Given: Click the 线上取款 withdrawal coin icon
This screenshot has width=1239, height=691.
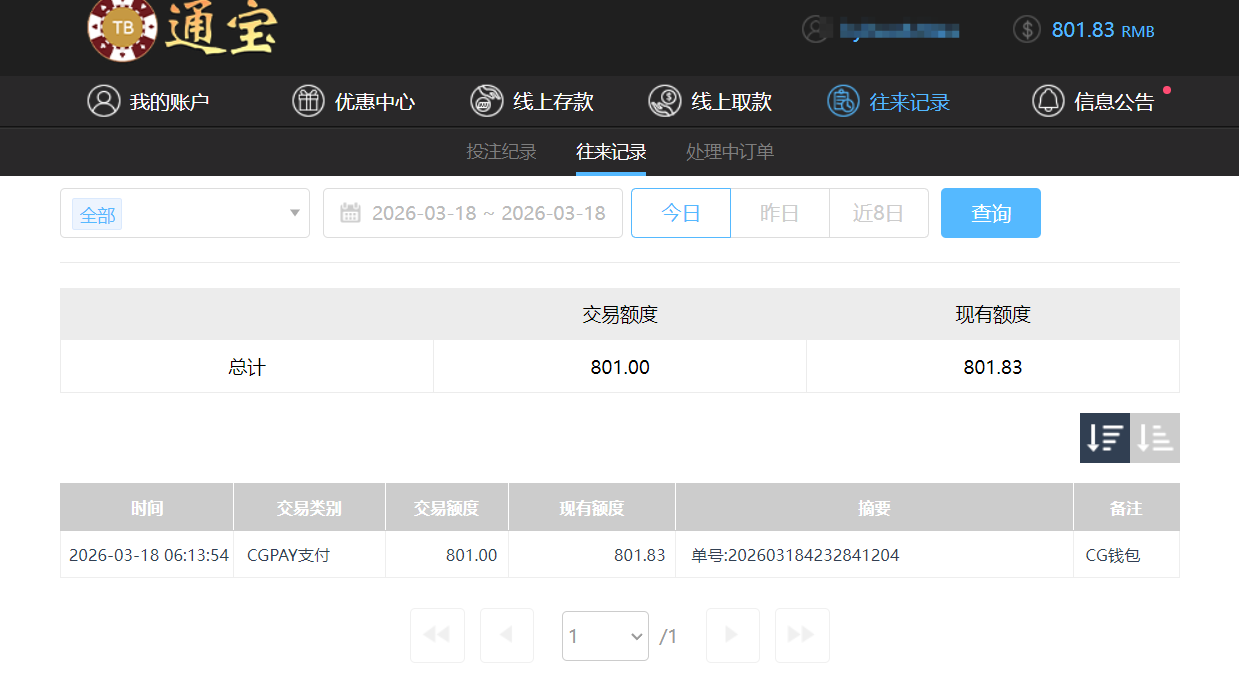Looking at the screenshot, I should [662, 100].
